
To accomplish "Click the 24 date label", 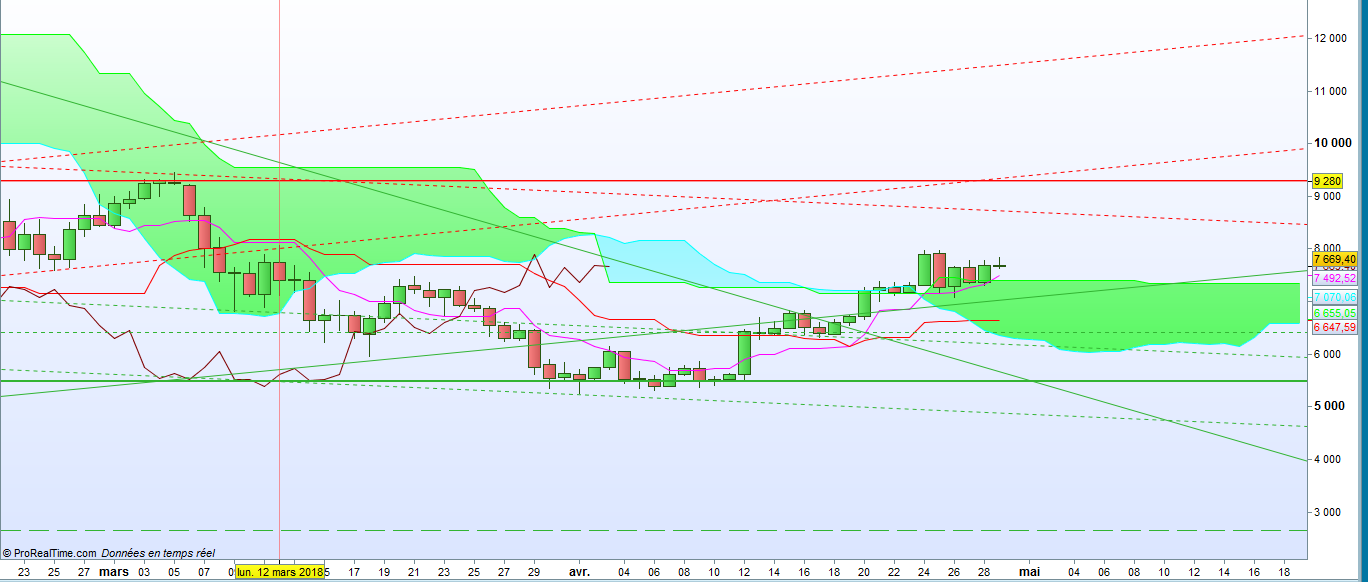I will [924, 572].
